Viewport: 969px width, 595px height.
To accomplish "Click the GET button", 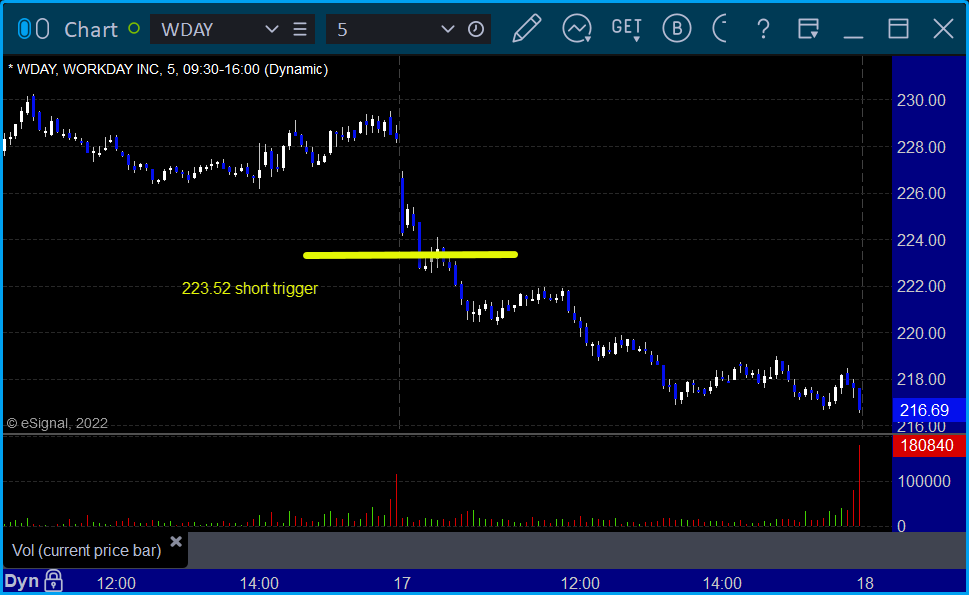I will tap(627, 29).
